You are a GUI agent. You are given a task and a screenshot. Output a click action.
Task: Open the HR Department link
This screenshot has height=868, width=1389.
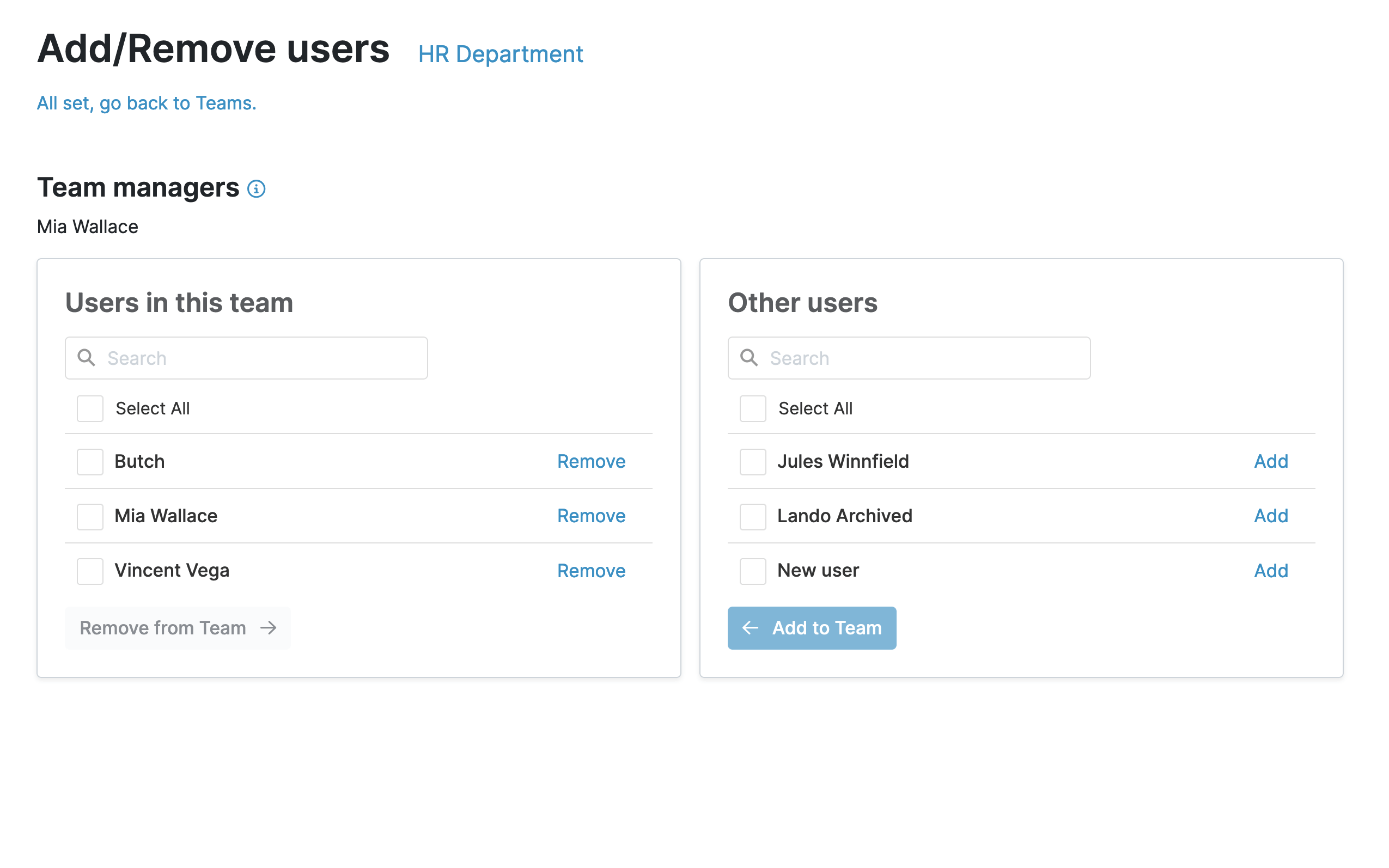coord(500,54)
